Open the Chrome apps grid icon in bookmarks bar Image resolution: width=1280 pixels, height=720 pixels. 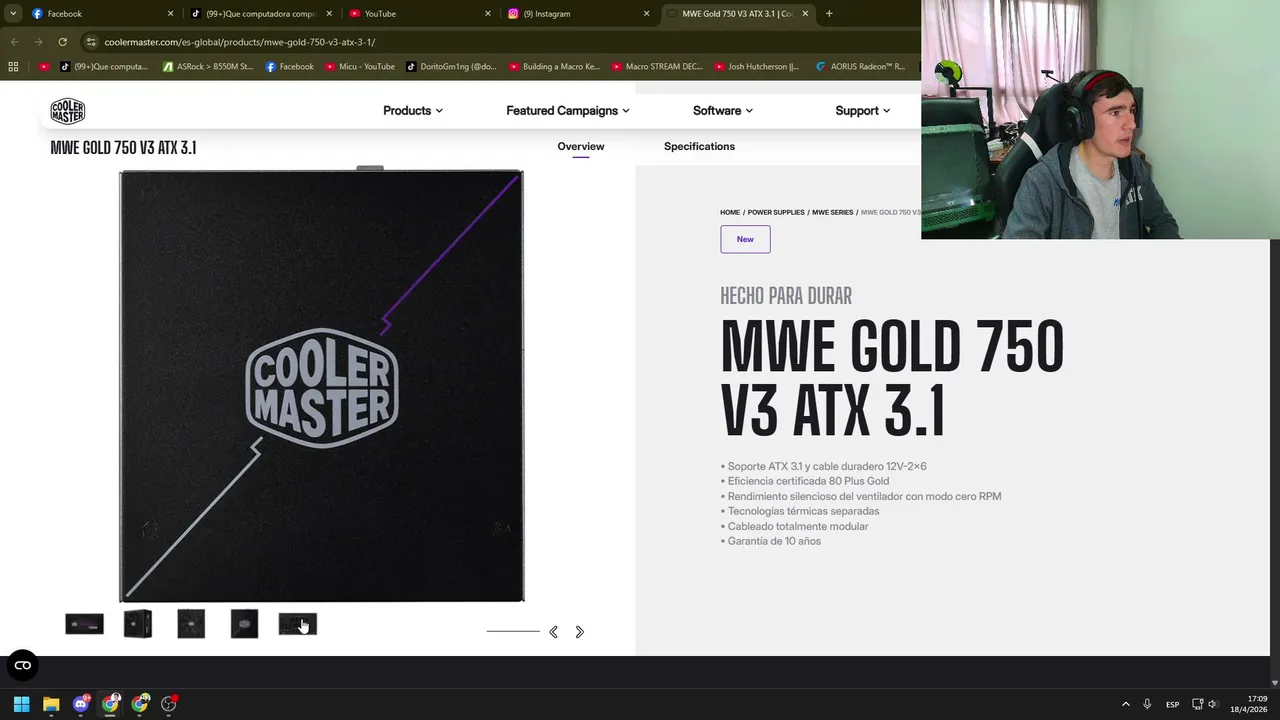point(13,67)
